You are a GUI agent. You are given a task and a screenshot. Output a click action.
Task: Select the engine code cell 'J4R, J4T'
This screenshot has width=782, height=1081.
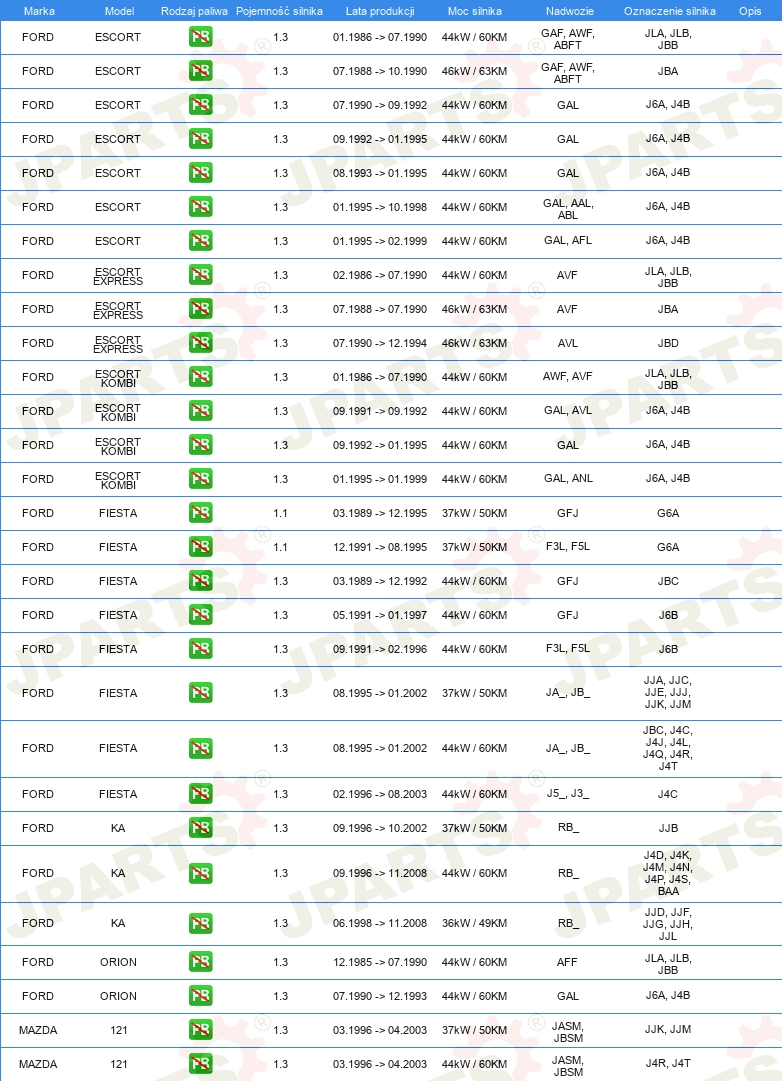668,1063
